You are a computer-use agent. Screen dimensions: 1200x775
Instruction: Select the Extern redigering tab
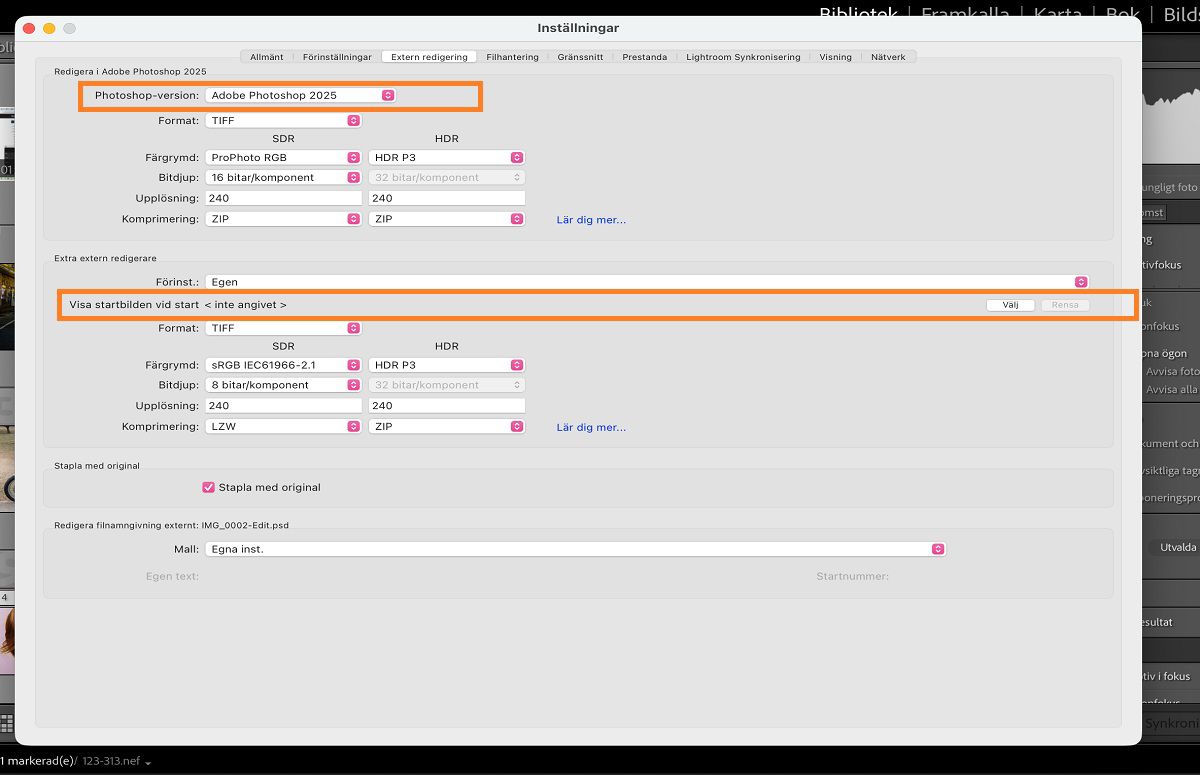[x=429, y=57]
